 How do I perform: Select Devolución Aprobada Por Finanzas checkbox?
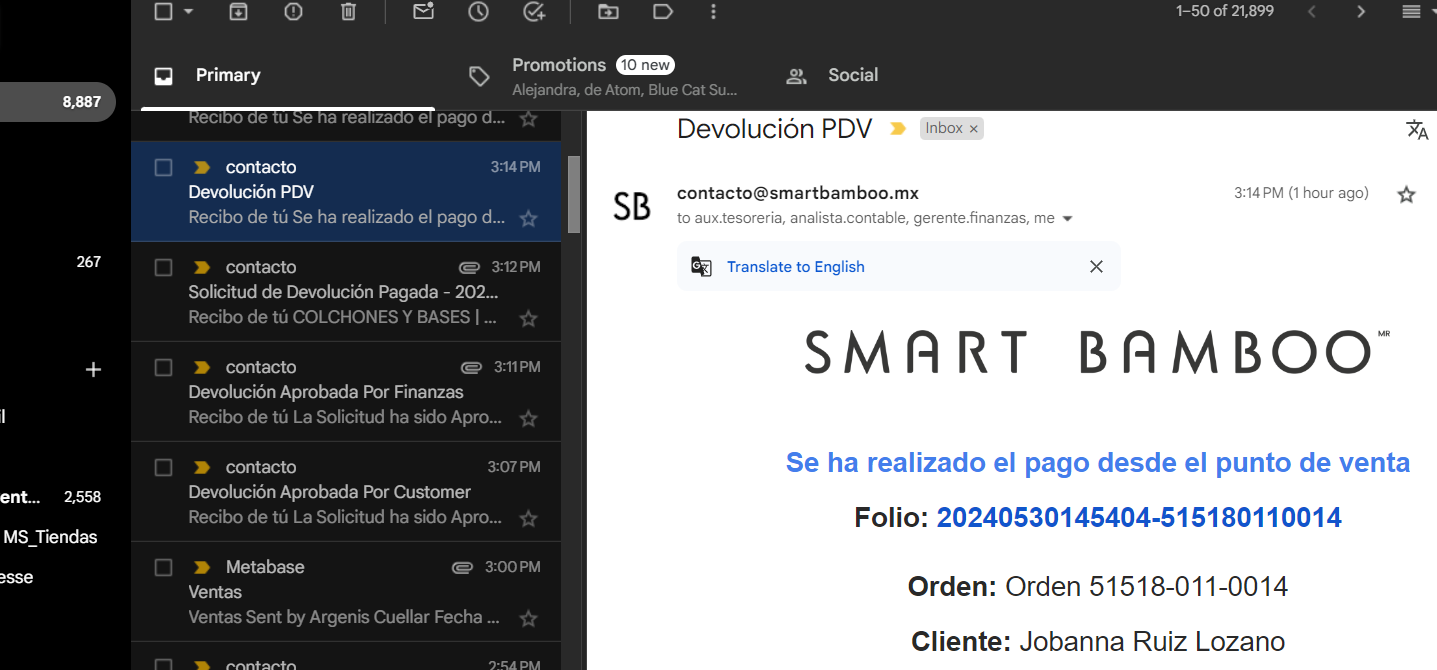164,367
